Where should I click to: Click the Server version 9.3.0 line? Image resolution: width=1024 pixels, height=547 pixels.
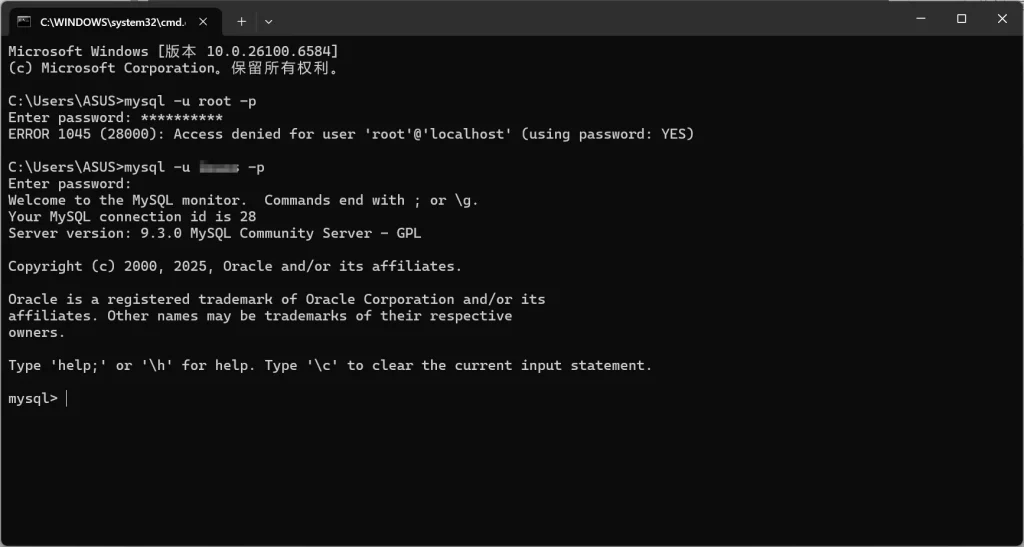[214, 233]
